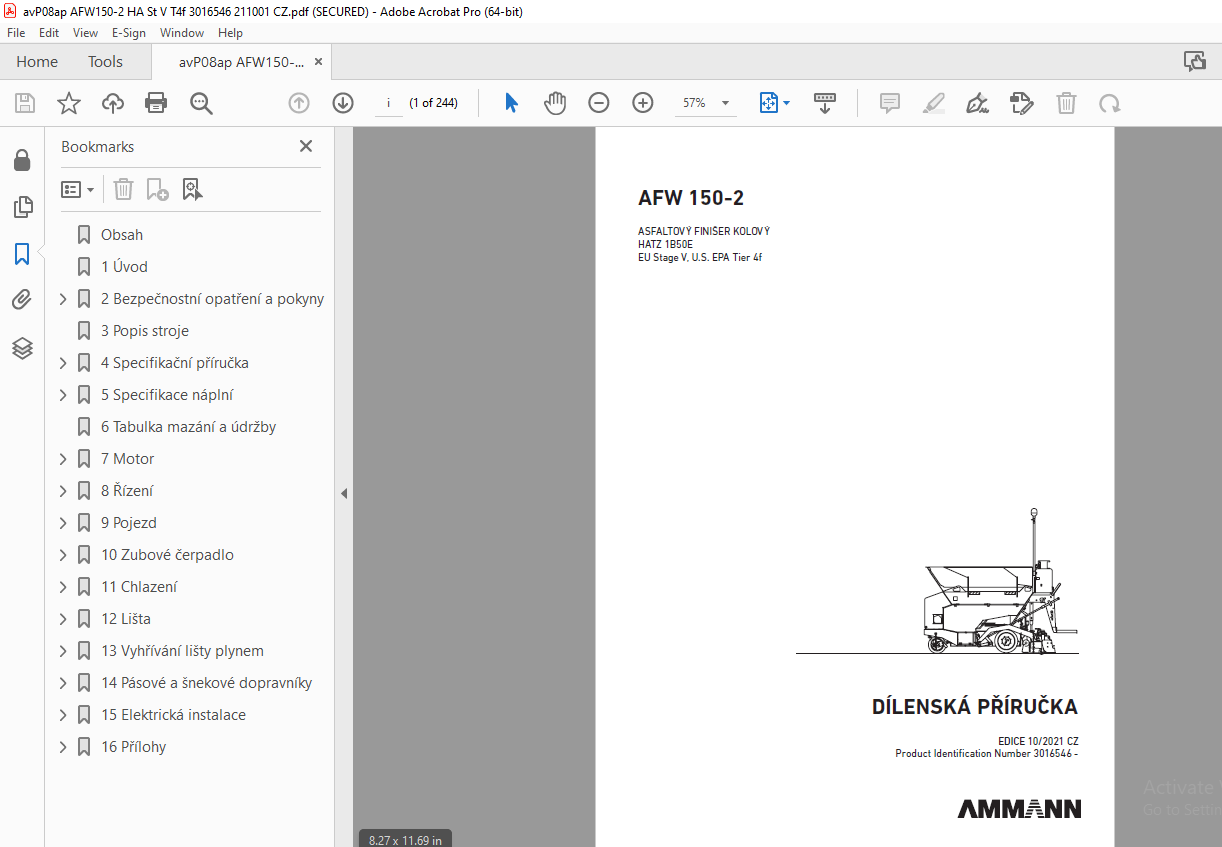This screenshot has width=1222, height=847.
Task: Zoom in with plus icon
Action: tap(643, 103)
